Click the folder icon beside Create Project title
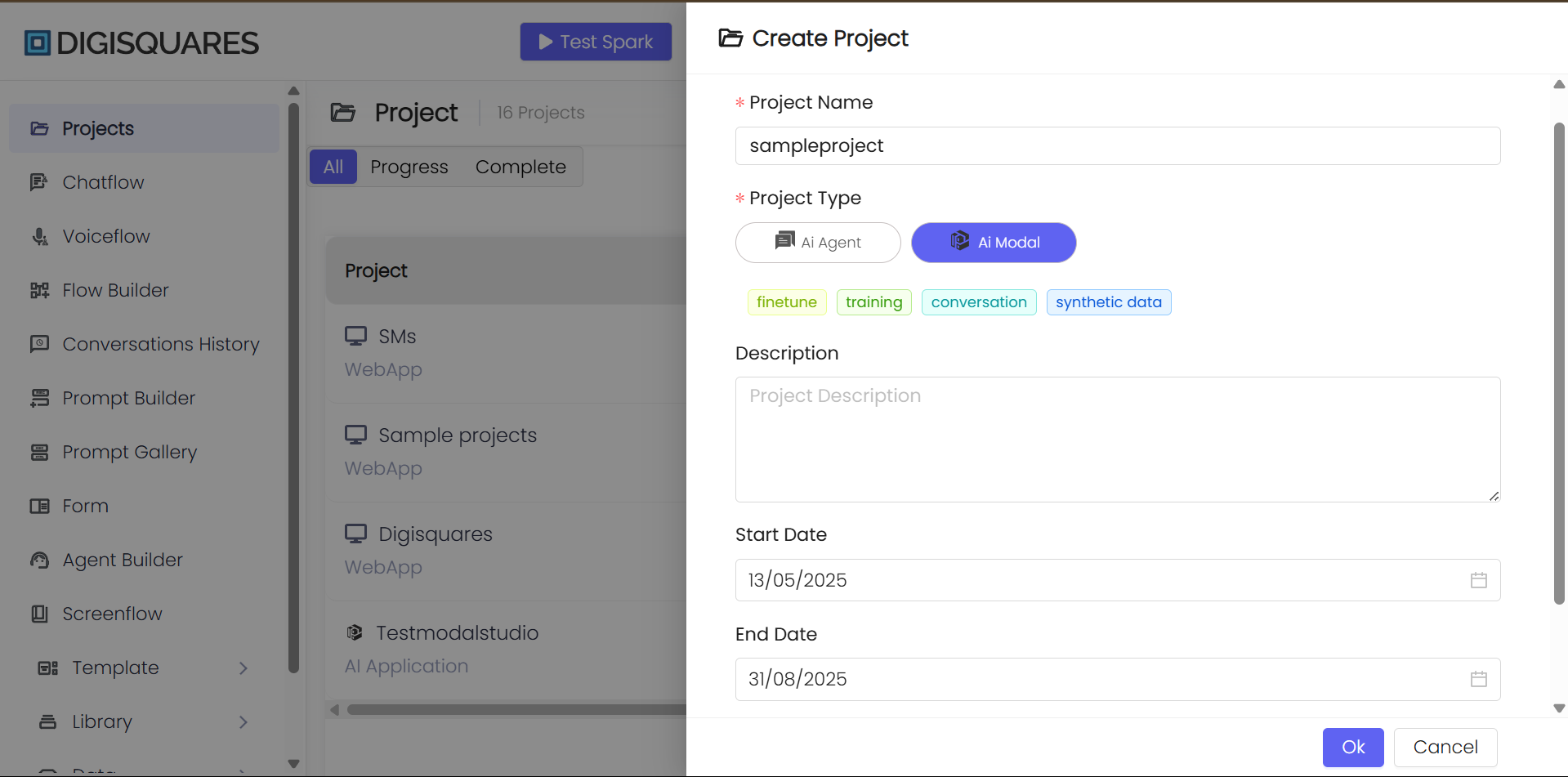Screen dimensions: 1568x777 [730, 38]
